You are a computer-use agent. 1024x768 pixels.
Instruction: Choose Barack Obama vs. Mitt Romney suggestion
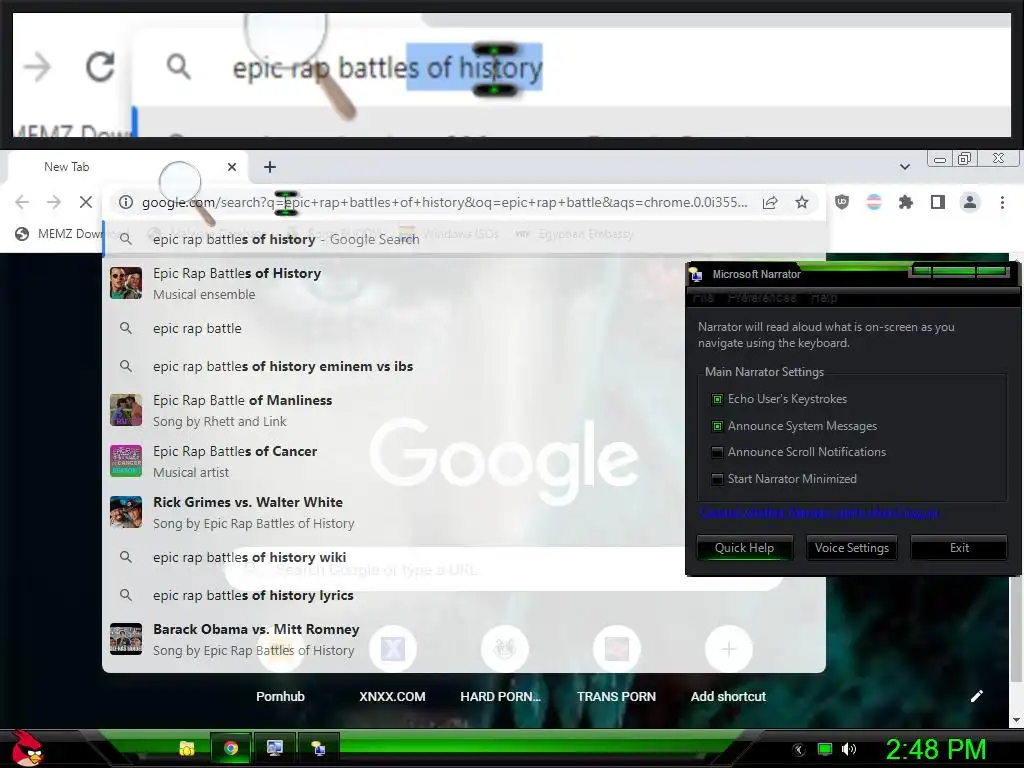point(464,639)
